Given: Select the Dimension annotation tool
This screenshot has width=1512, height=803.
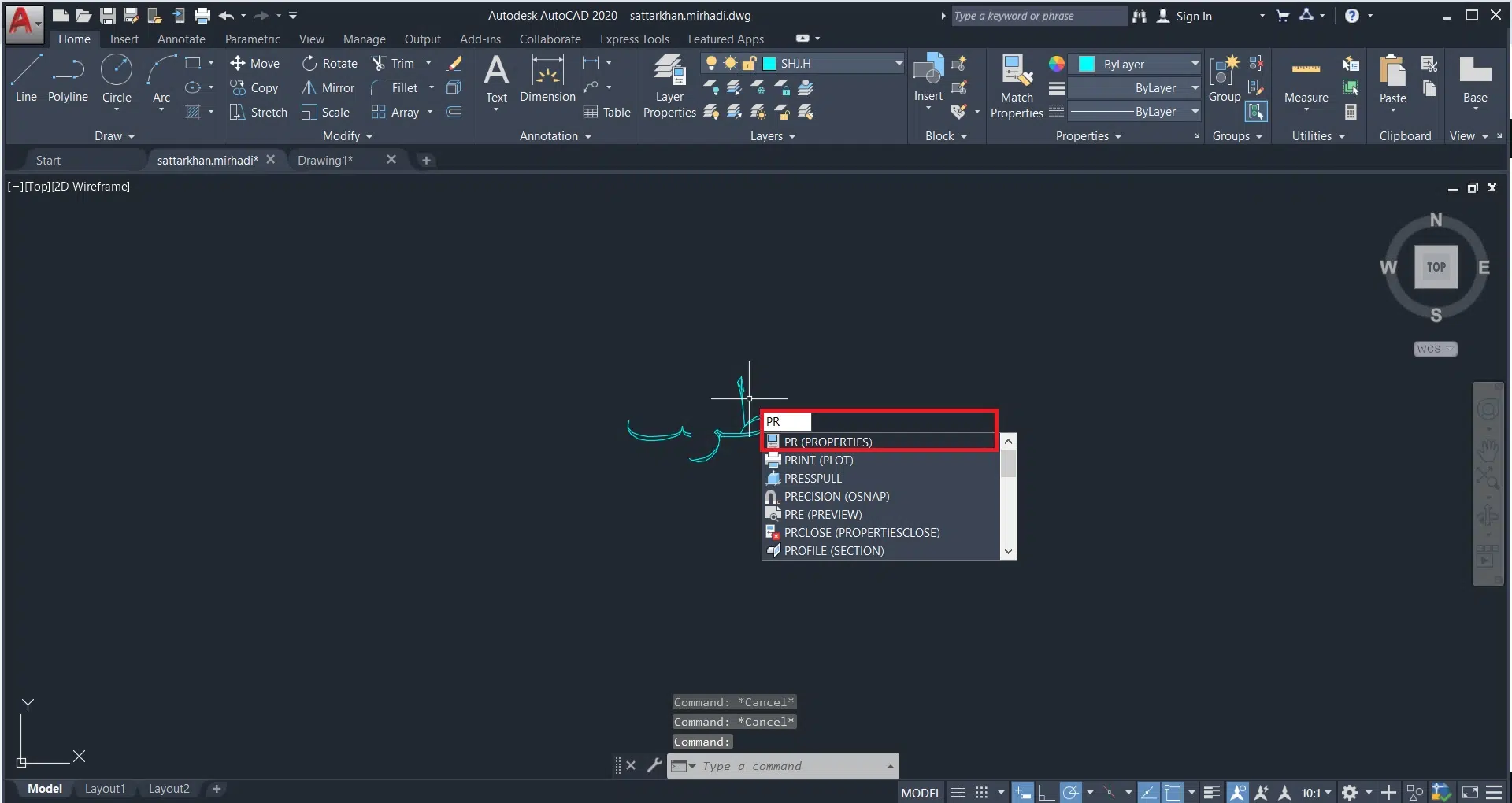Looking at the screenshot, I should coord(547,80).
